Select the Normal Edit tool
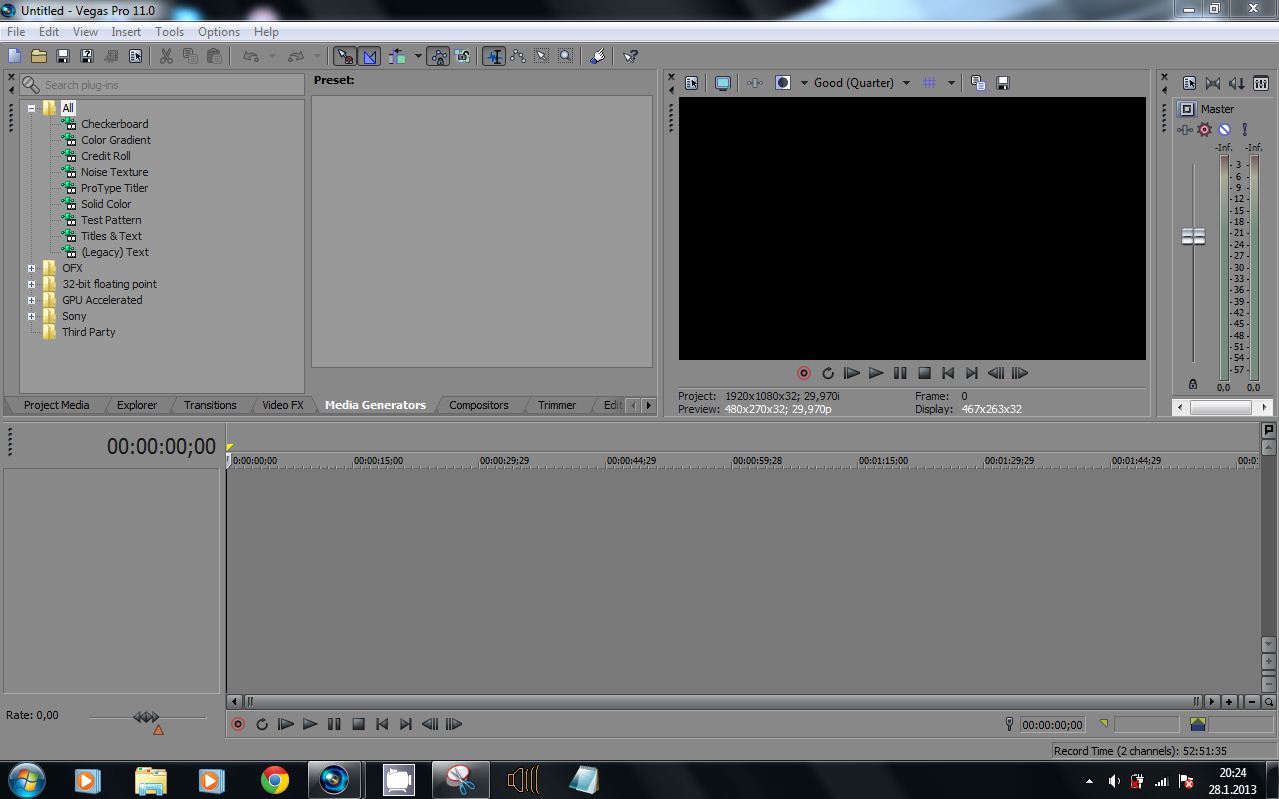This screenshot has width=1279, height=799. tap(494, 56)
